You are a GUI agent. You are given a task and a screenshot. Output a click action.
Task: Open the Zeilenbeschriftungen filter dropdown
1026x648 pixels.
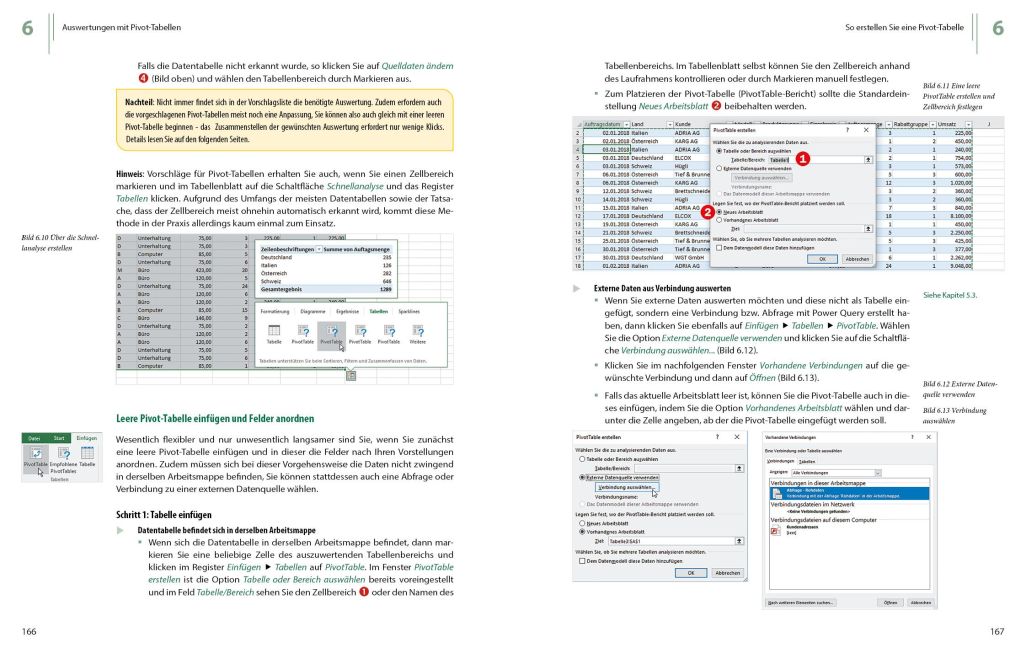coord(319,249)
